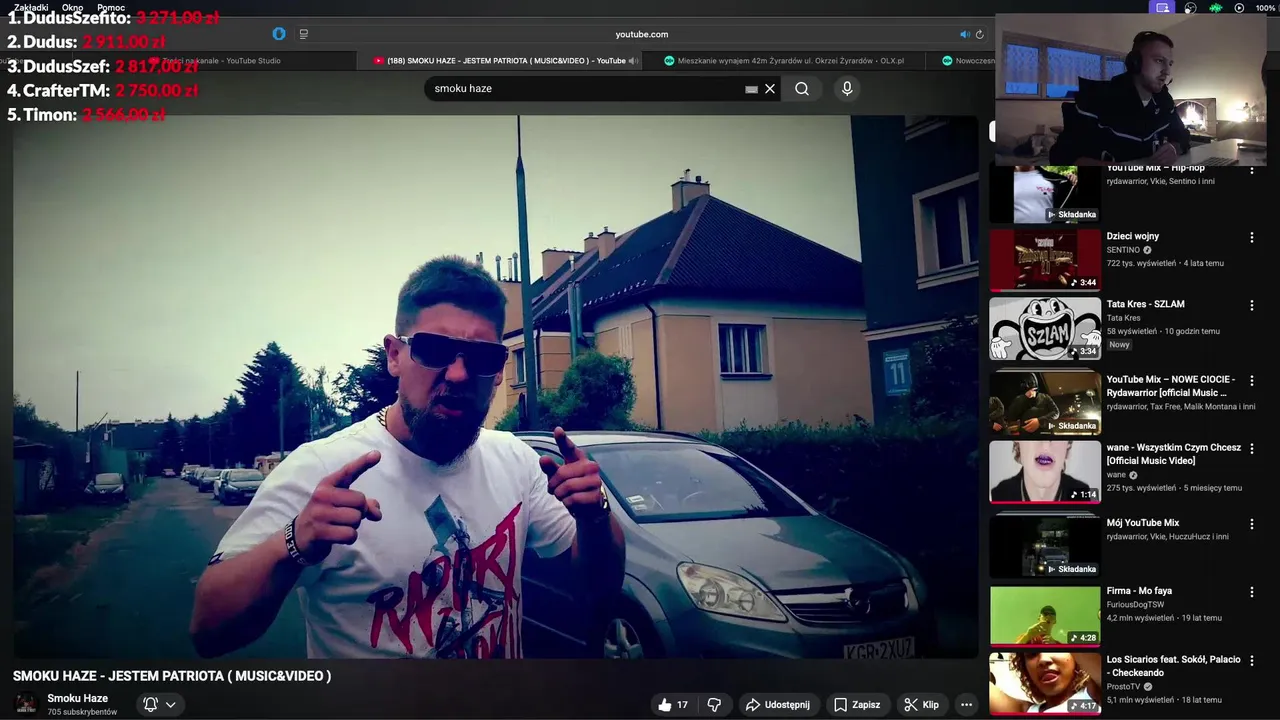This screenshot has height=720, width=1280.
Task: Switch to OLX Mieszkanie wynajem tab
Action: pos(785,61)
